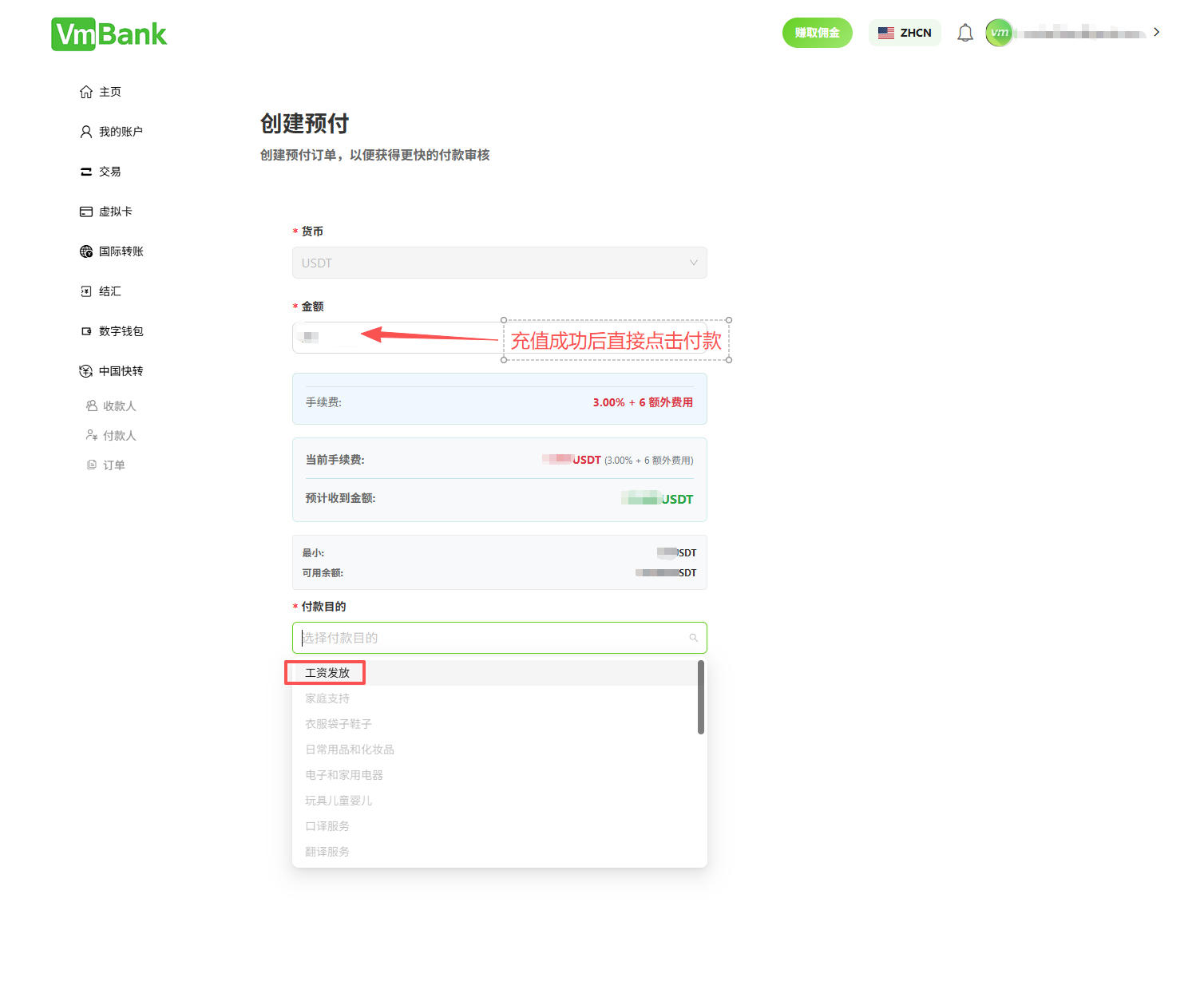Open 数字钱包 wallet icon

(x=86, y=330)
